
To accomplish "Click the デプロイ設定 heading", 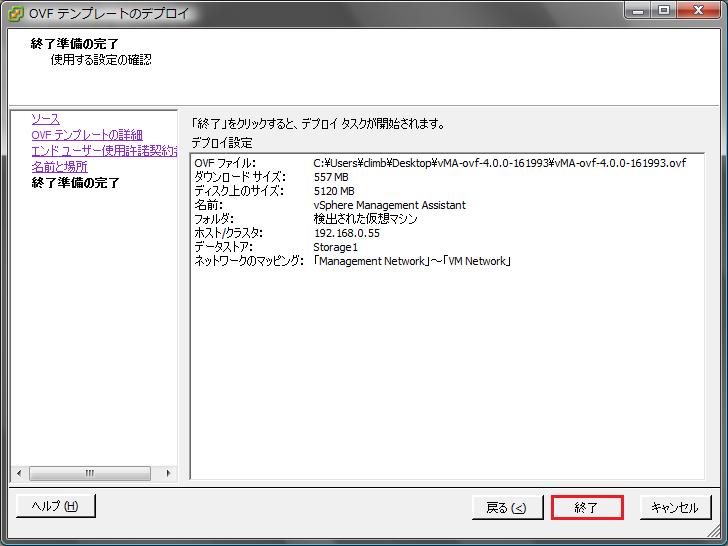I will [222, 143].
